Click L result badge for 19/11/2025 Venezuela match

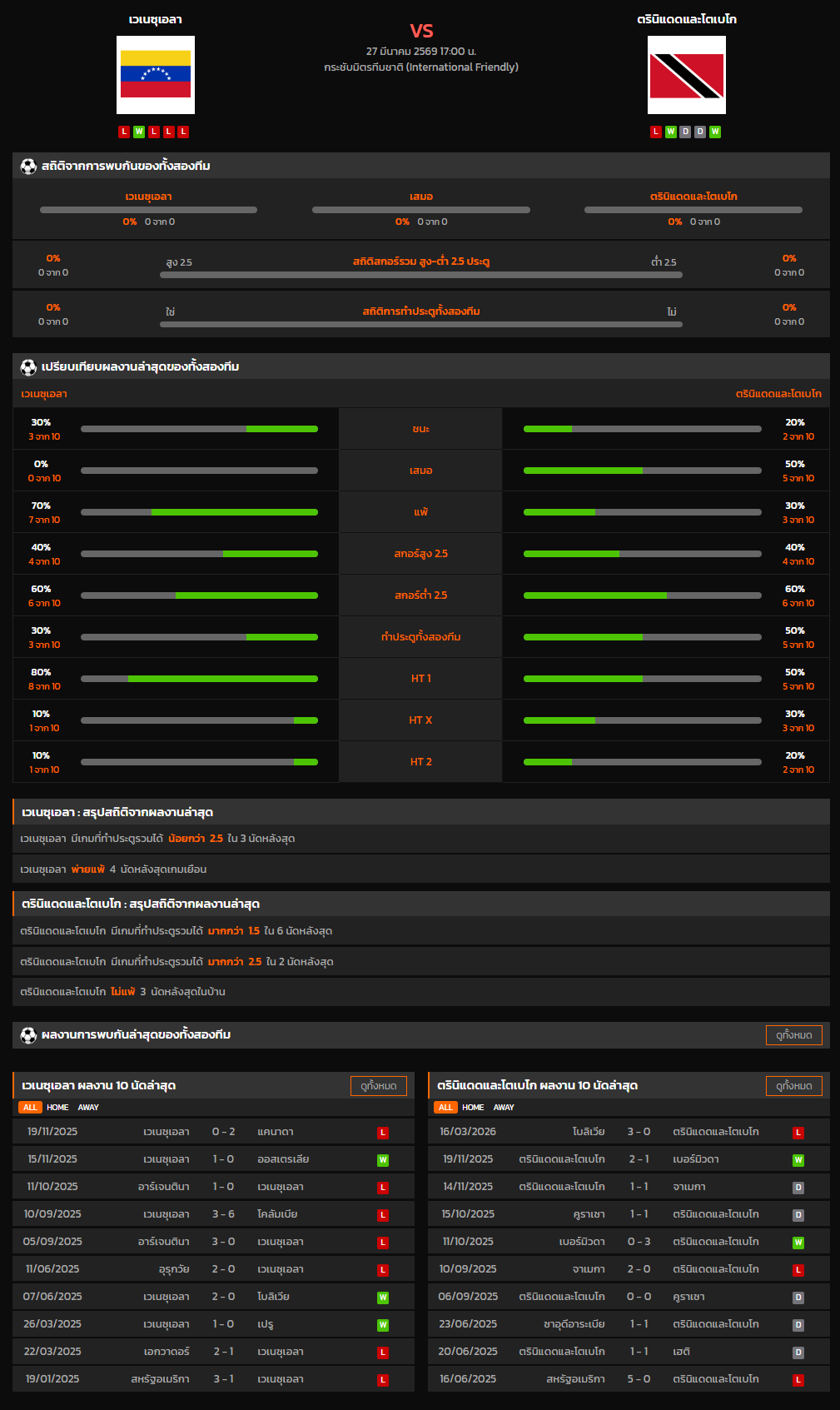tap(383, 1133)
